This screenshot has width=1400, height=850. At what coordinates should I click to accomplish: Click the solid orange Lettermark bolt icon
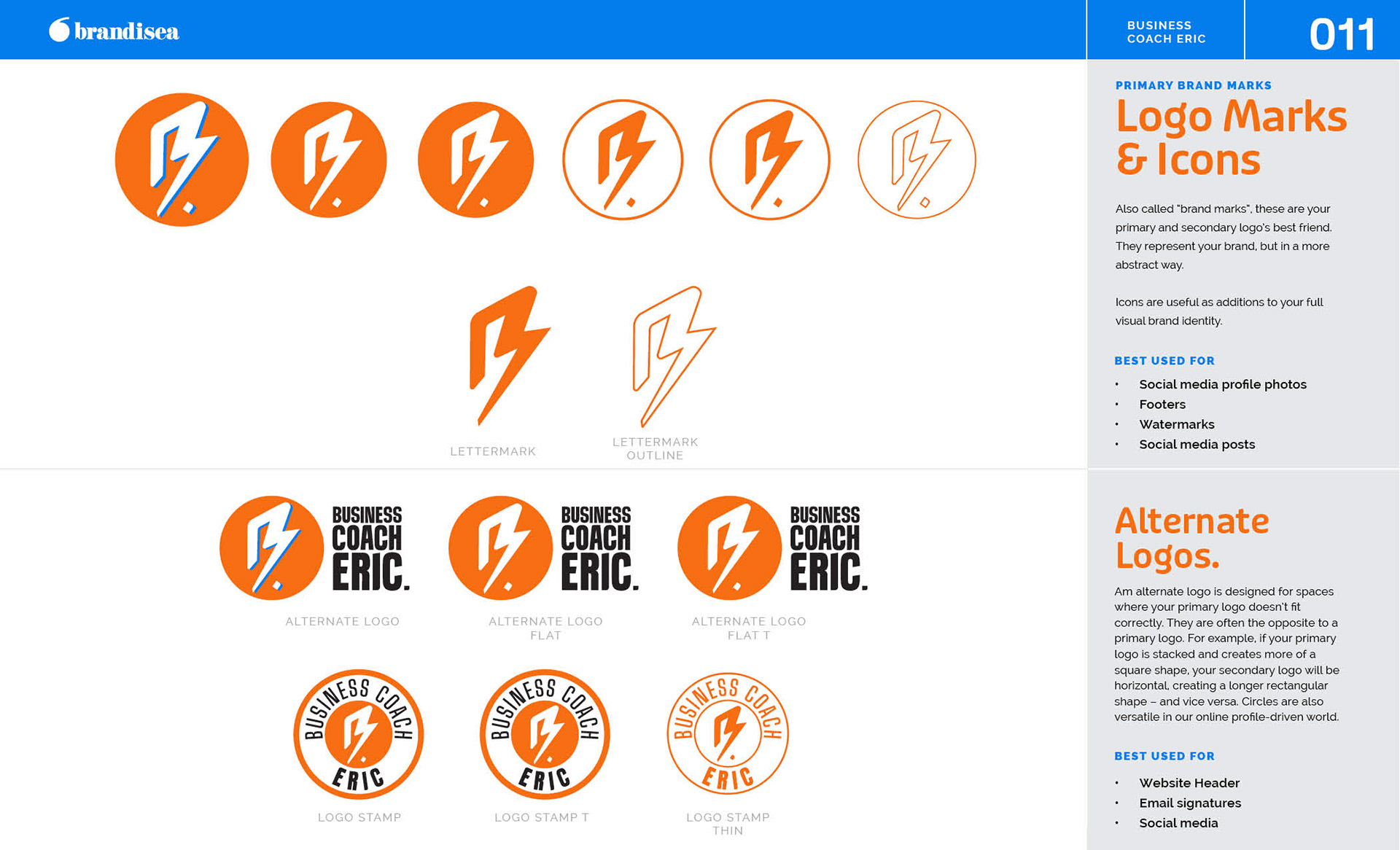click(x=510, y=356)
